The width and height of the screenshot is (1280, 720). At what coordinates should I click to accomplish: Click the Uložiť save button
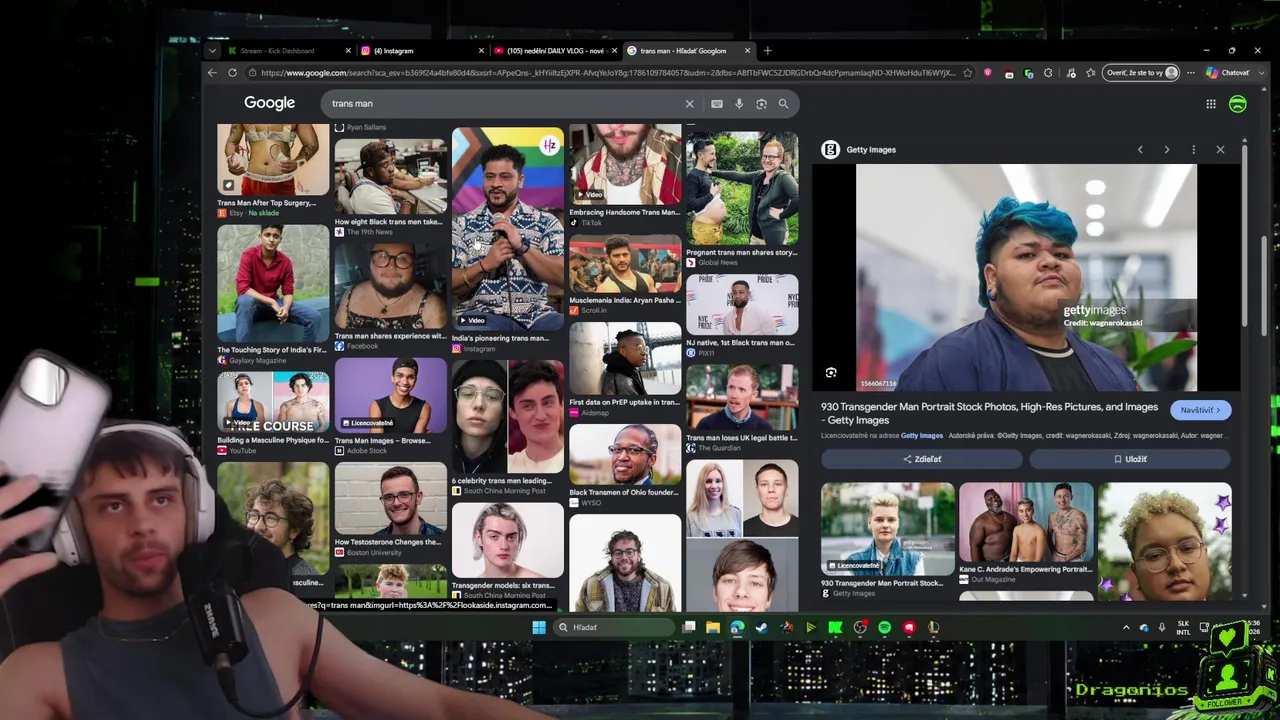pos(1130,459)
